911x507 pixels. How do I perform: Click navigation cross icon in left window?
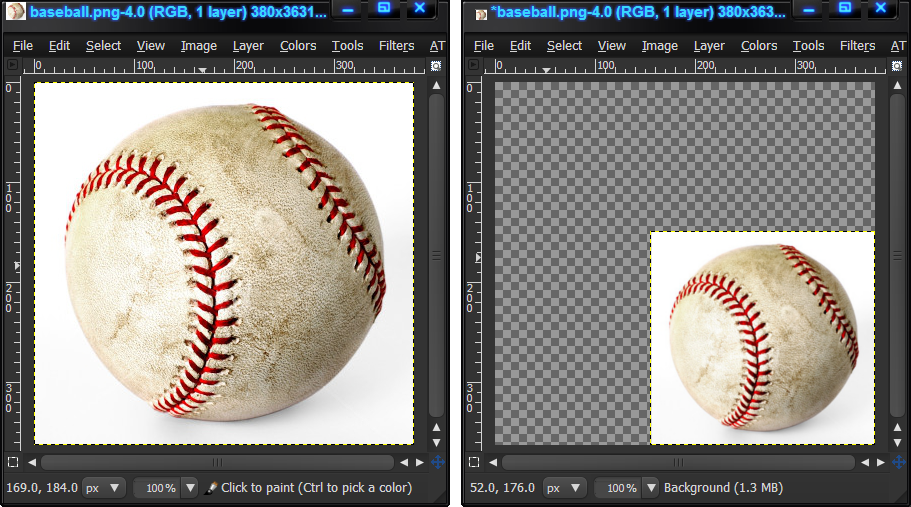437,462
